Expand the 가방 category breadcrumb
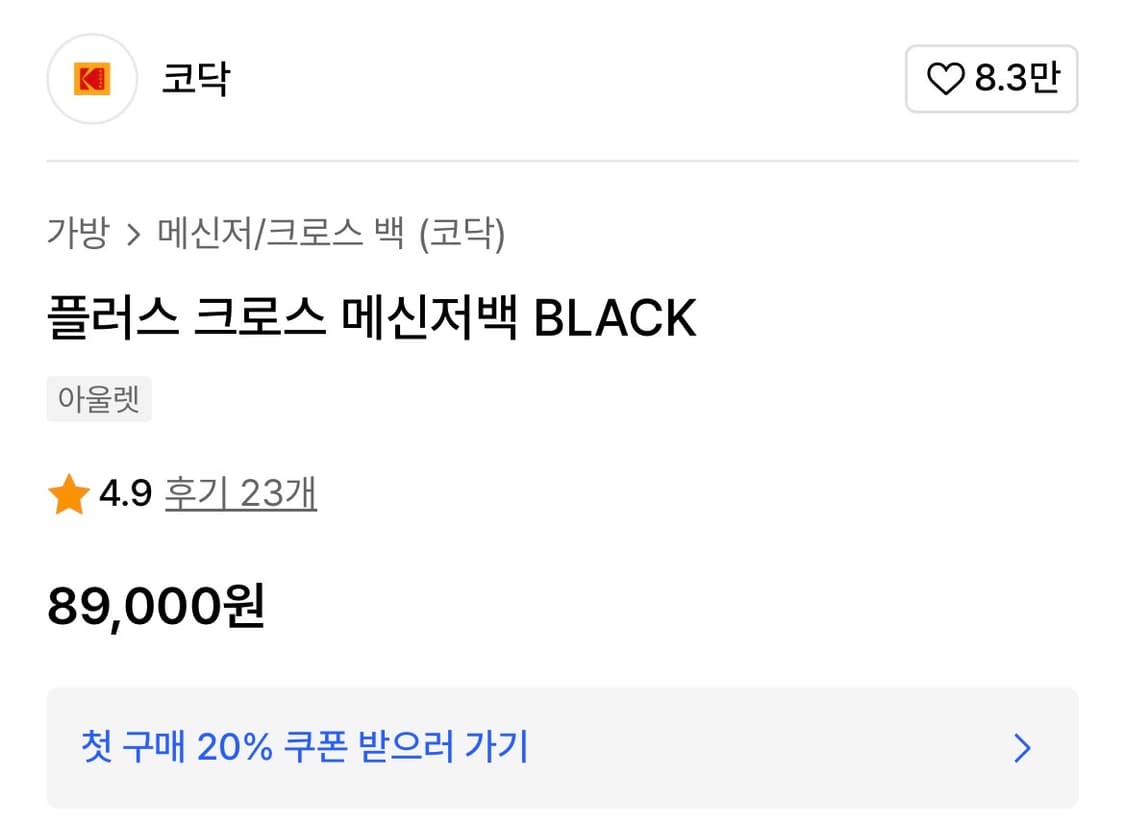Screen dimensions: 1125x827 [x=79, y=232]
